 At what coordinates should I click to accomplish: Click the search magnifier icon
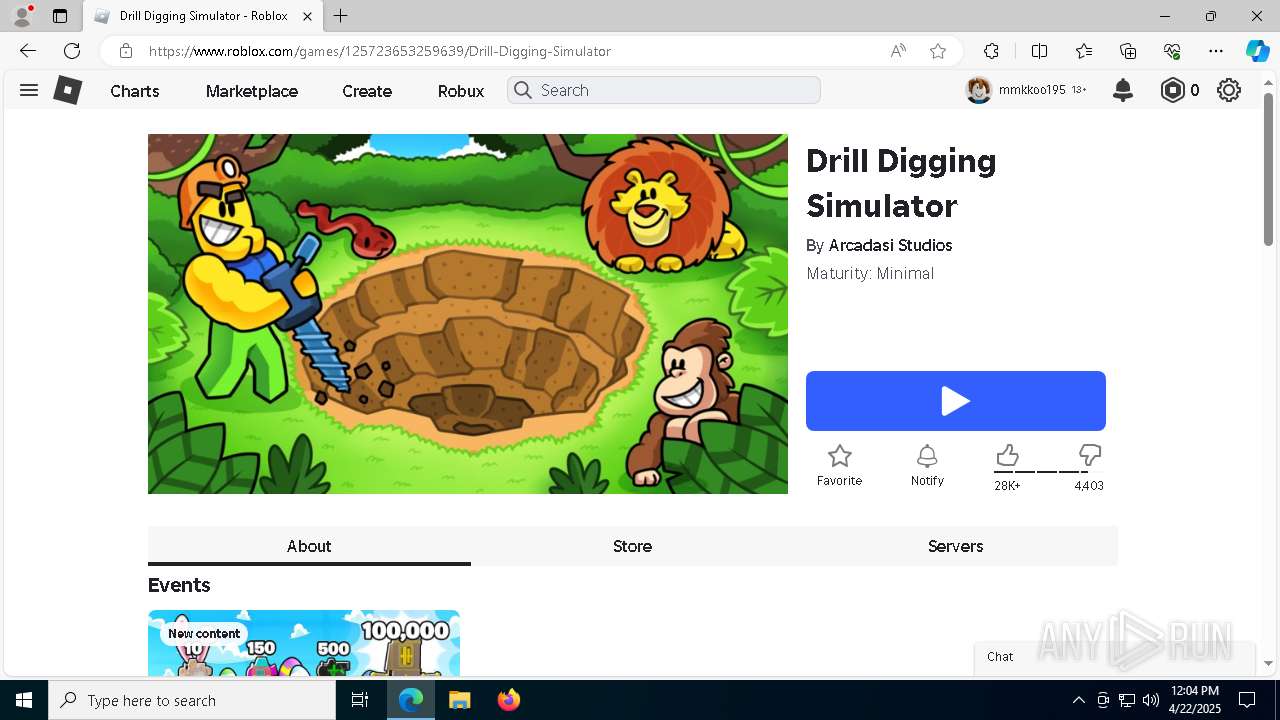coord(523,90)
